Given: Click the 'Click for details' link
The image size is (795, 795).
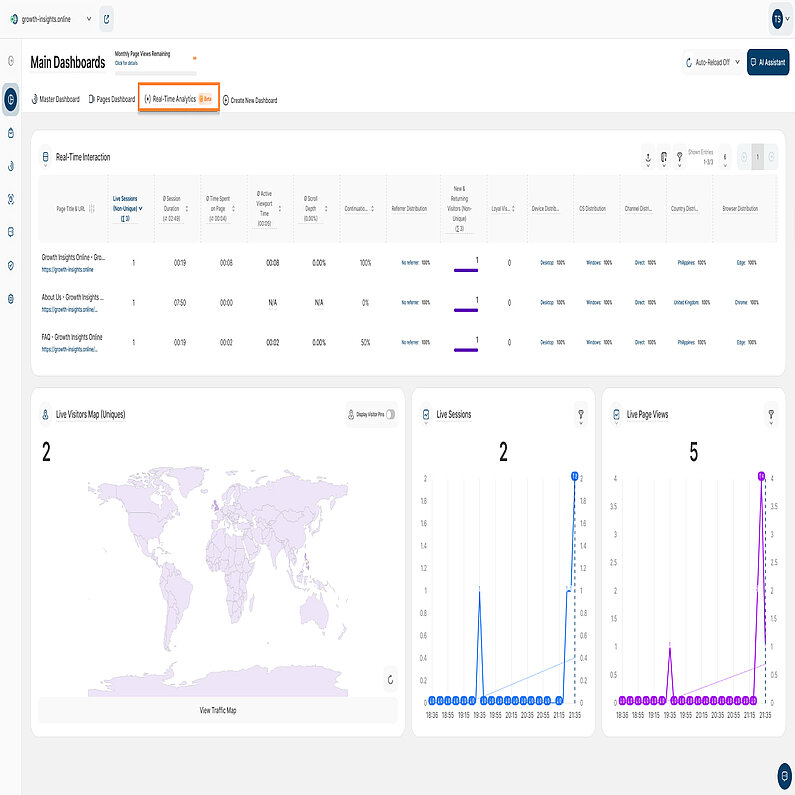Looking at the screenshot, I should point(126,63).
